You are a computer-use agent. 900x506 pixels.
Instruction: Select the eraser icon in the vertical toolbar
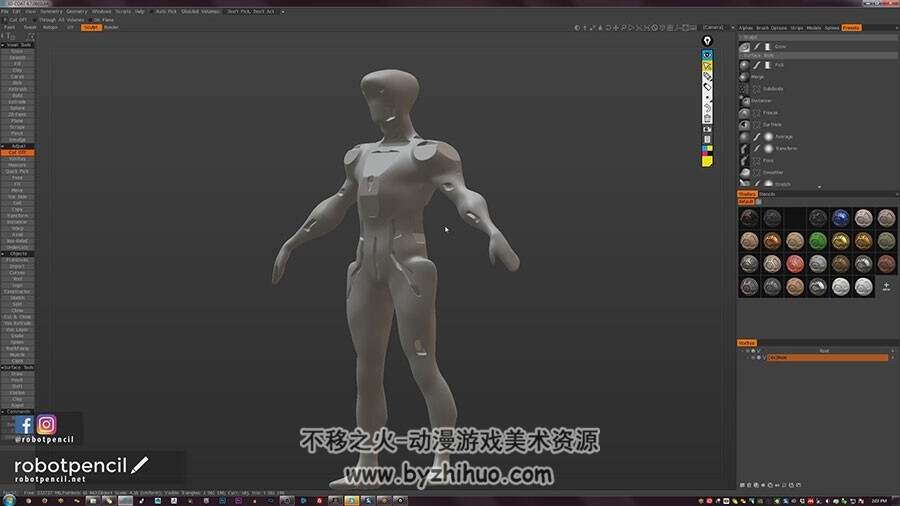[x=707, y=87]
